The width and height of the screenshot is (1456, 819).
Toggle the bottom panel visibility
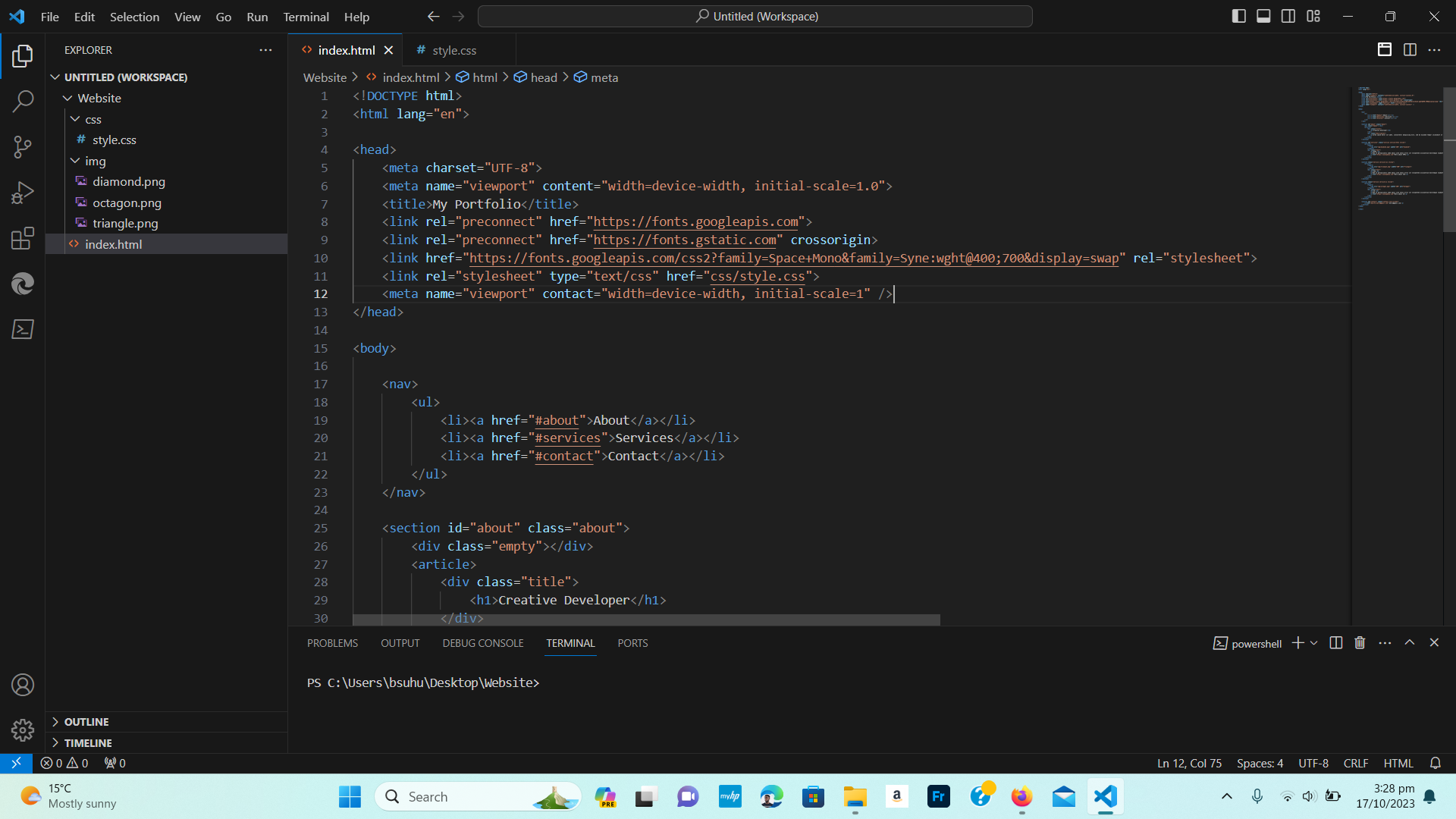(x=1263, y=16)
